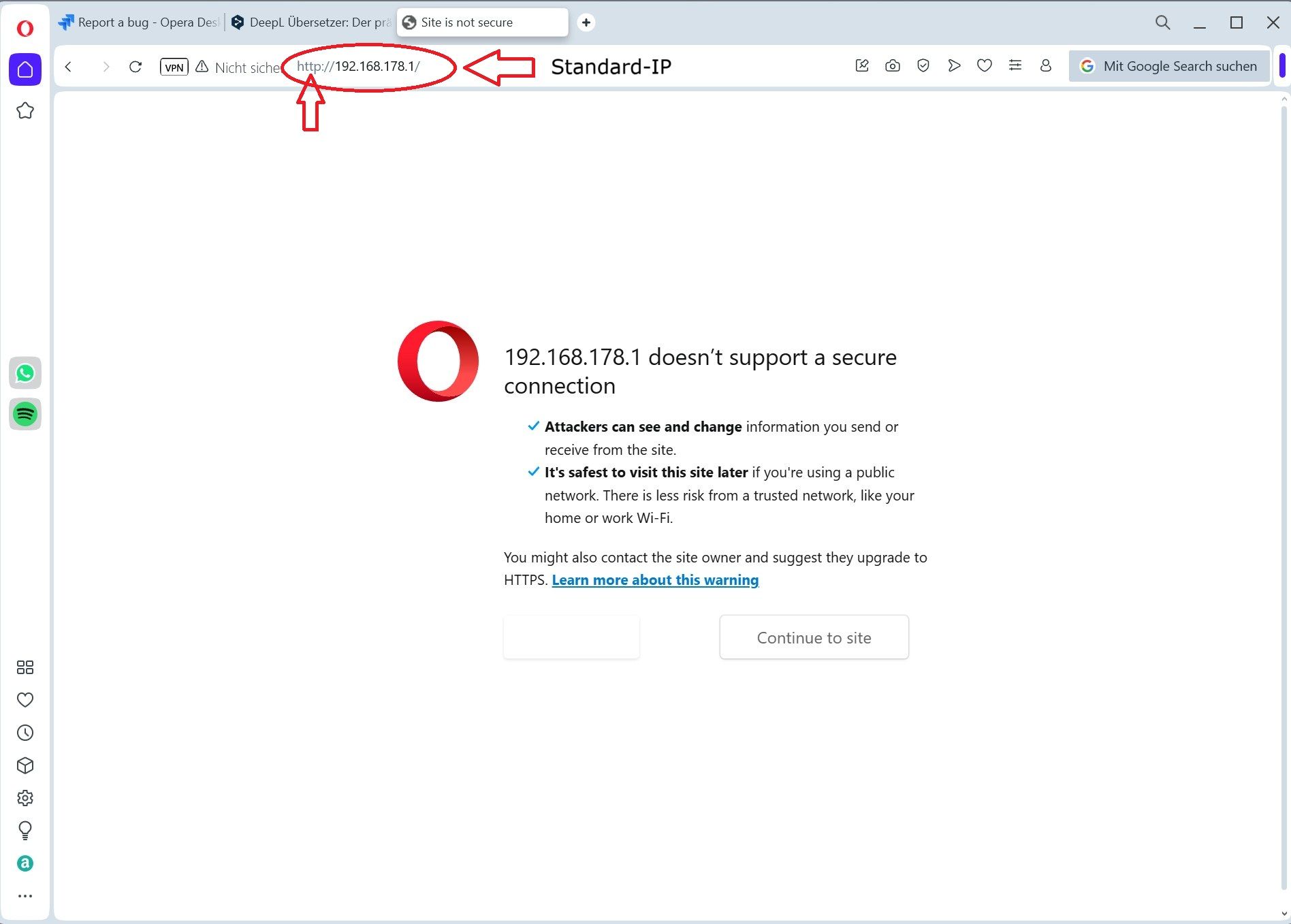Add page to bookmarks with address bar heart
Image resolution: width=1291 pixels, height=924 pixels.
[x=985, y=65]
